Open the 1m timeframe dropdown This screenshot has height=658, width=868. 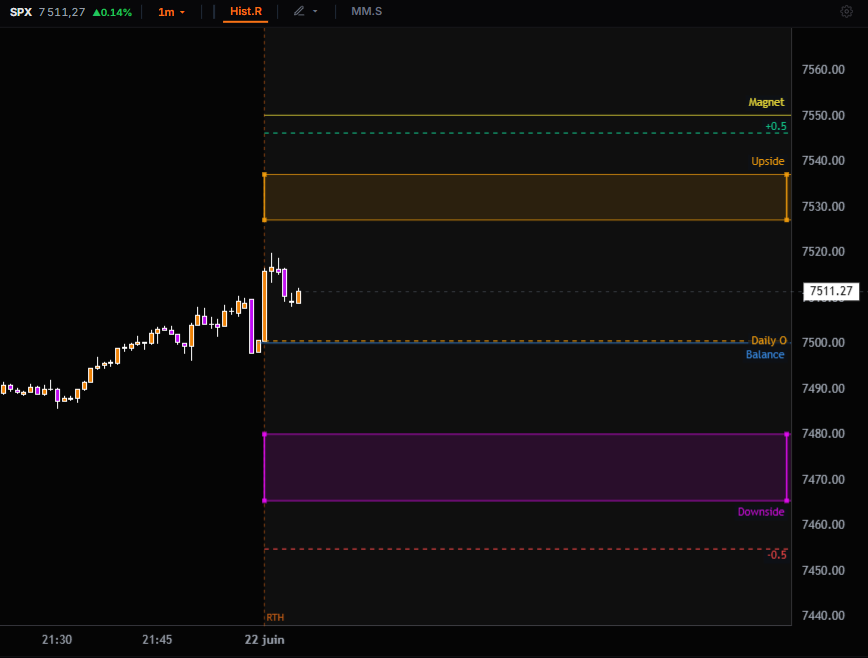(x=171, y=12)
